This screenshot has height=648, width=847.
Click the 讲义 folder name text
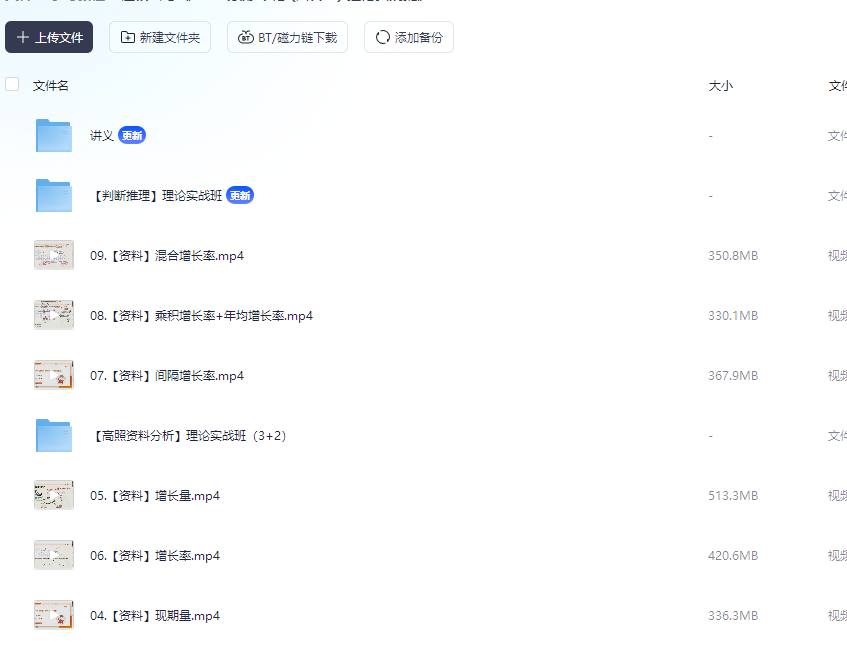click(x=102, y=135)
